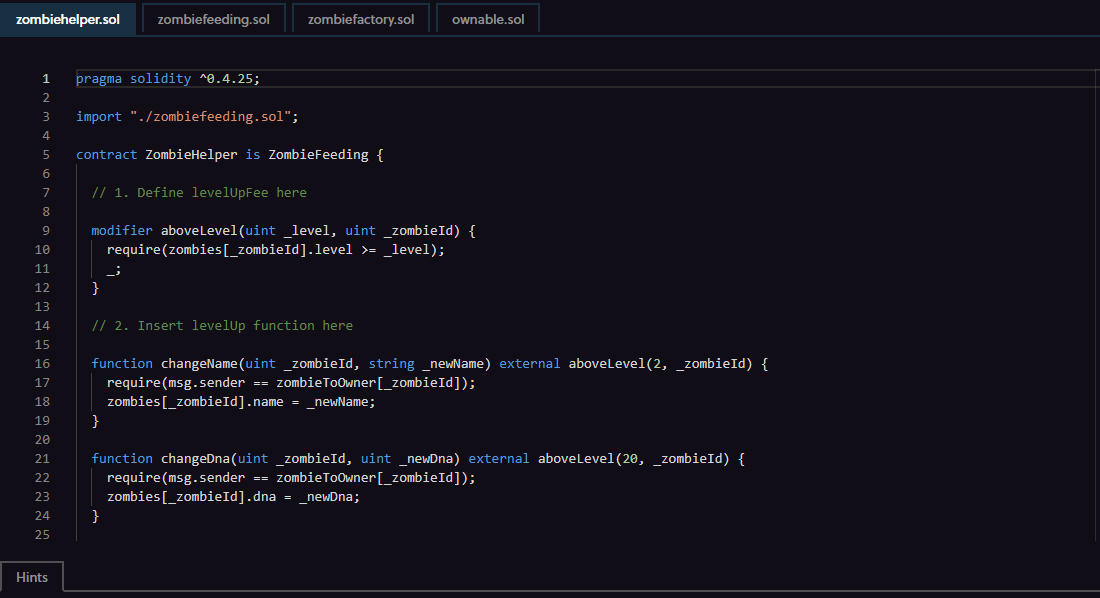Select the ownable.sol tab
This screenshot has height=598, width=1100.
488,19
